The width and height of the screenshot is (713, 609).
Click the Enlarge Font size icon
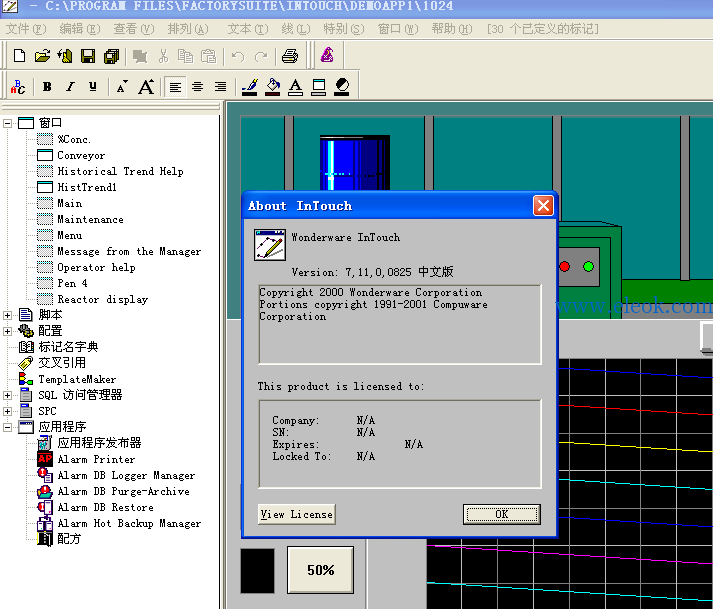tap(146, 86)
